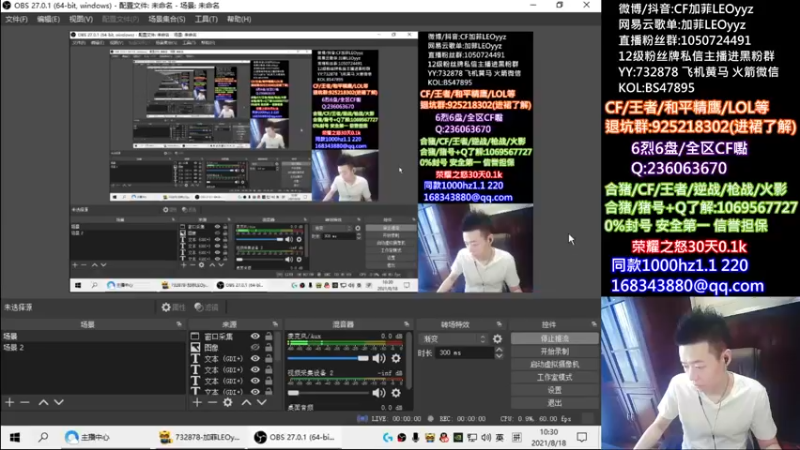The height and width of the screenshot is (450, 800).
Task: Open source properties gear under sources list
Action: click(x=228, y=403)
